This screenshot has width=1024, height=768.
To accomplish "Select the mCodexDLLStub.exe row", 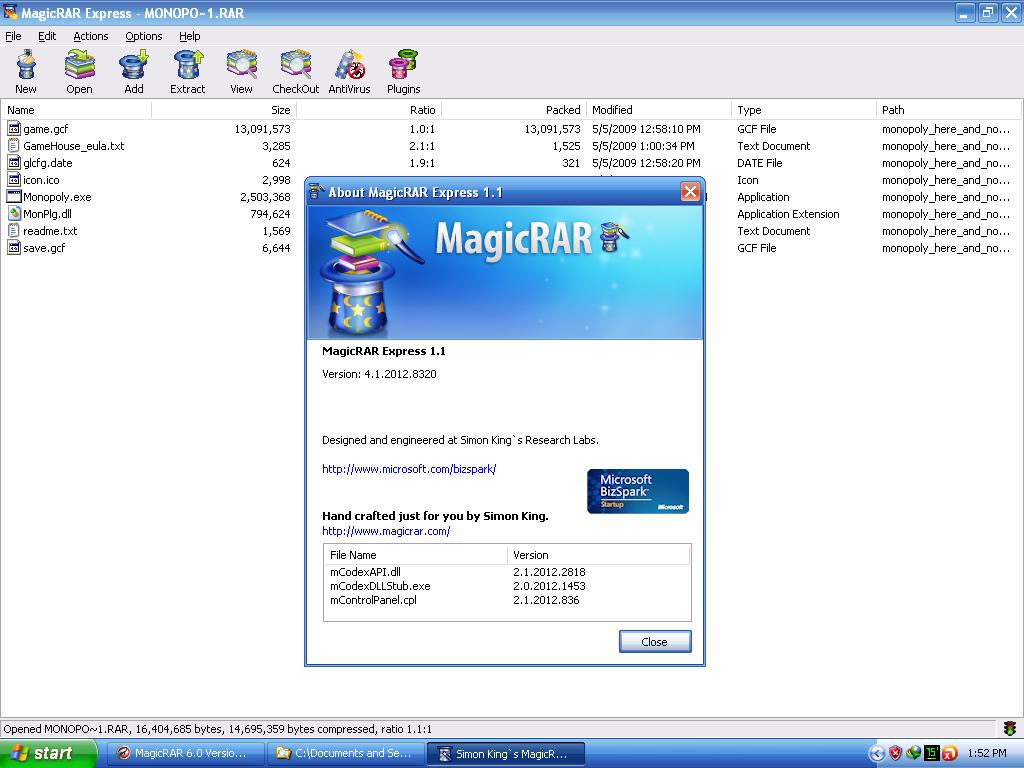I will pos(507,586).
